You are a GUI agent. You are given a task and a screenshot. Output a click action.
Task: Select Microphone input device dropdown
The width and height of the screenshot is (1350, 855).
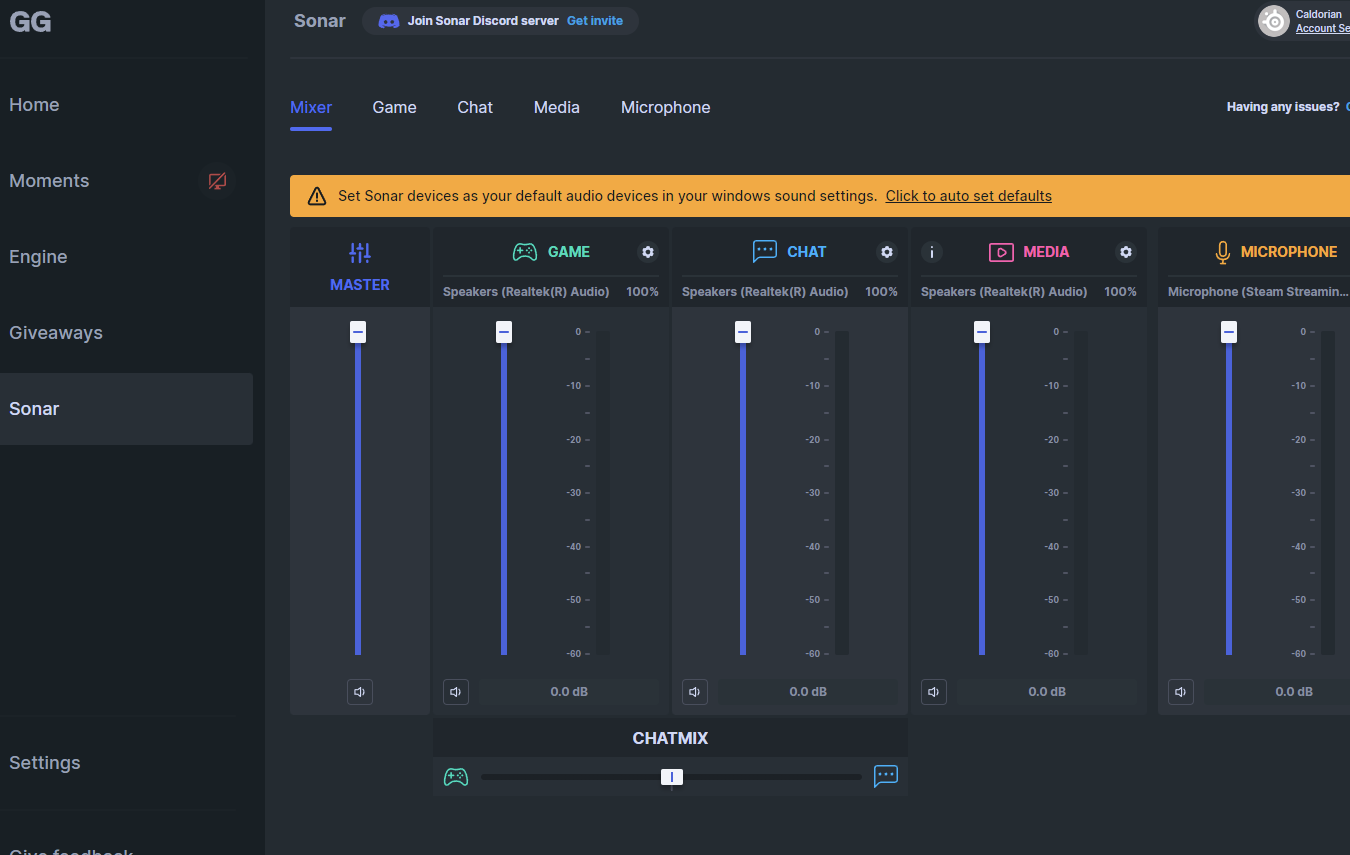pyautogui.click(x=1255, y=292)
